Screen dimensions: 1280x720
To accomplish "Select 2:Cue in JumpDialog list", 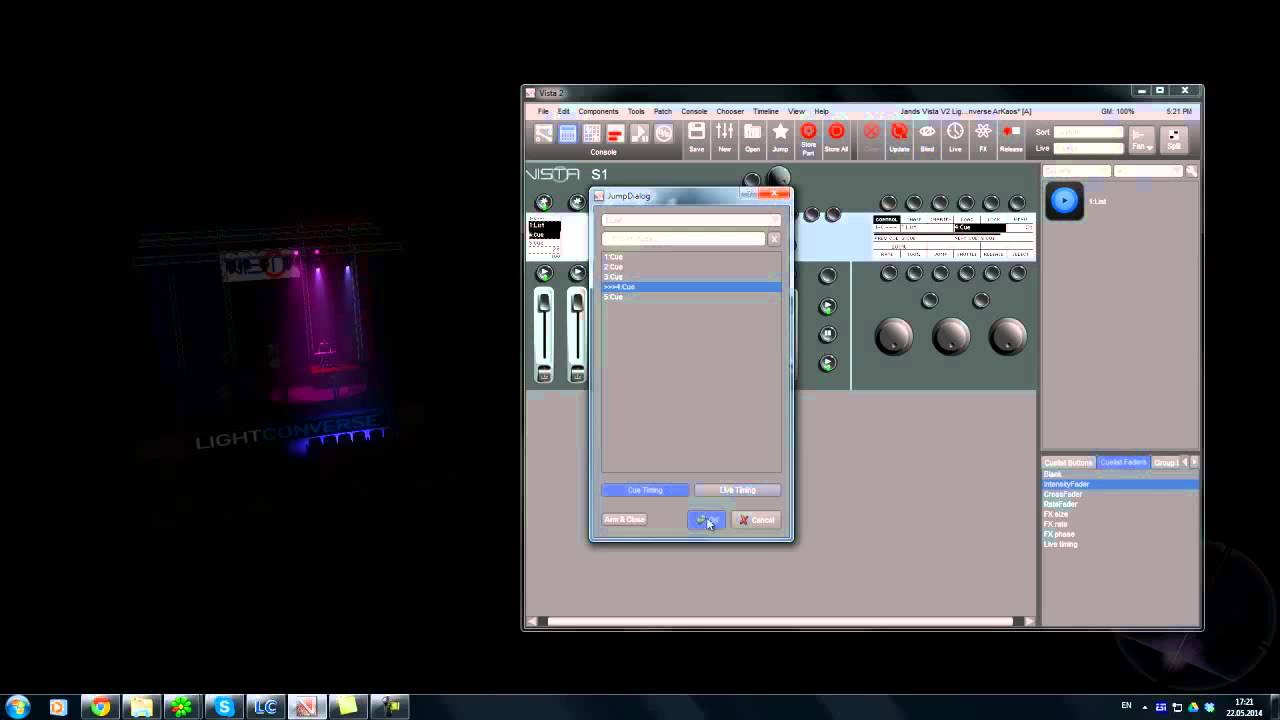I will pyautogui.click(x=691, y=267).
